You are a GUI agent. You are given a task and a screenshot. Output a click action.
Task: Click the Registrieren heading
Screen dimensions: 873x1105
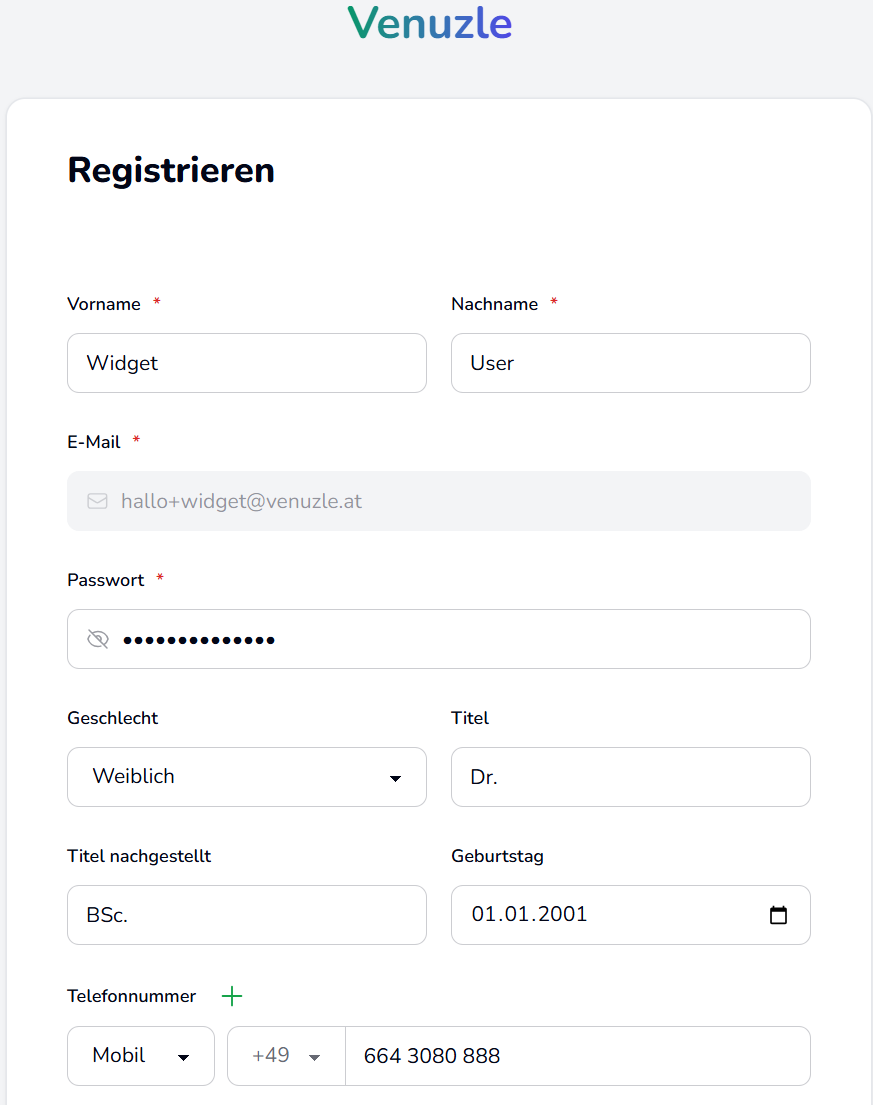click(x=171, y=170)
